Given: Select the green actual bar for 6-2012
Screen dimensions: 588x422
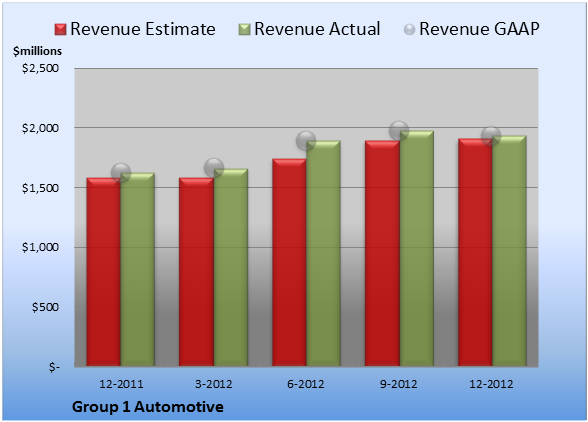Looking at the screenshot, I should tap(323, 253).
